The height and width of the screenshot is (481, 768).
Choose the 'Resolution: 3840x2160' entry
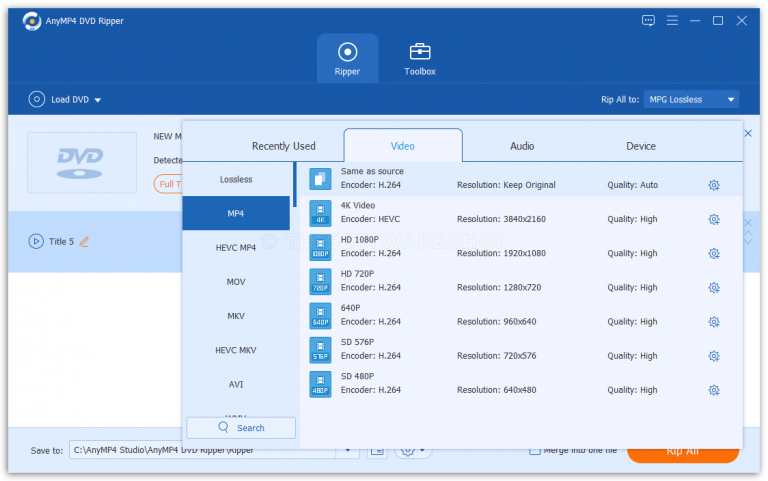[x=501, y=219]
